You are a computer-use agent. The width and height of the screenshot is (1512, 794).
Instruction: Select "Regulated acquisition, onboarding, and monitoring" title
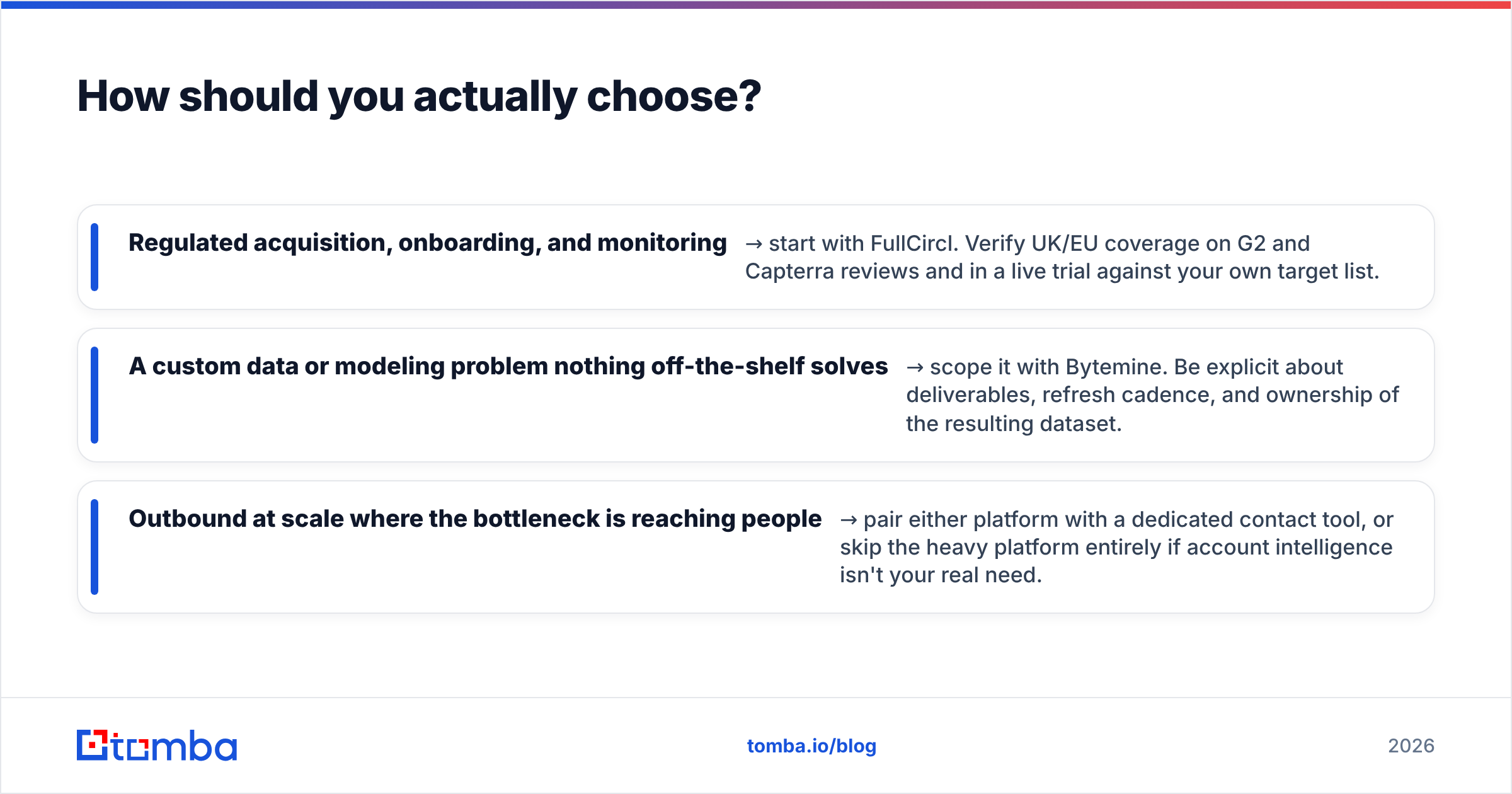tap(428, 243)
